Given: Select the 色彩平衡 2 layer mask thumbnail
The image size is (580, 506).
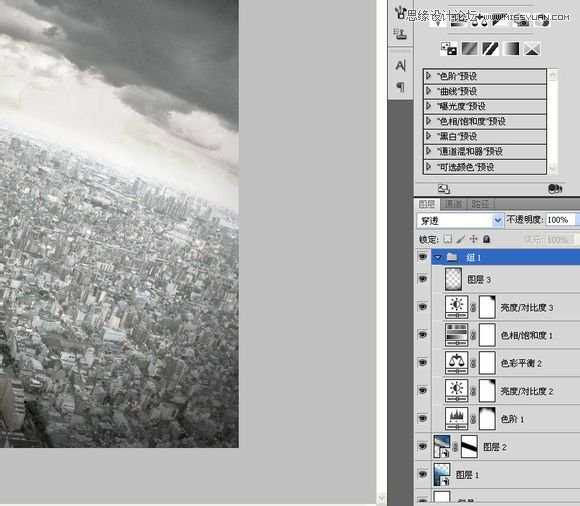Looking at the screenshot, I should pos(487,363).
